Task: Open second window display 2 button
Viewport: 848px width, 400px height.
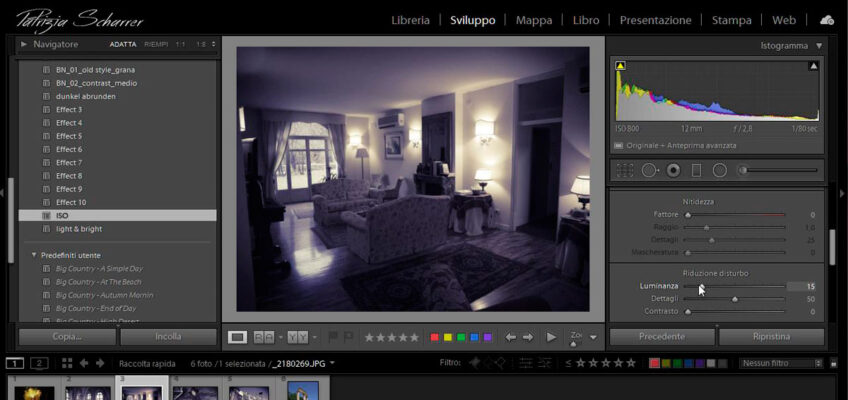Action: (x=39, y=363)
